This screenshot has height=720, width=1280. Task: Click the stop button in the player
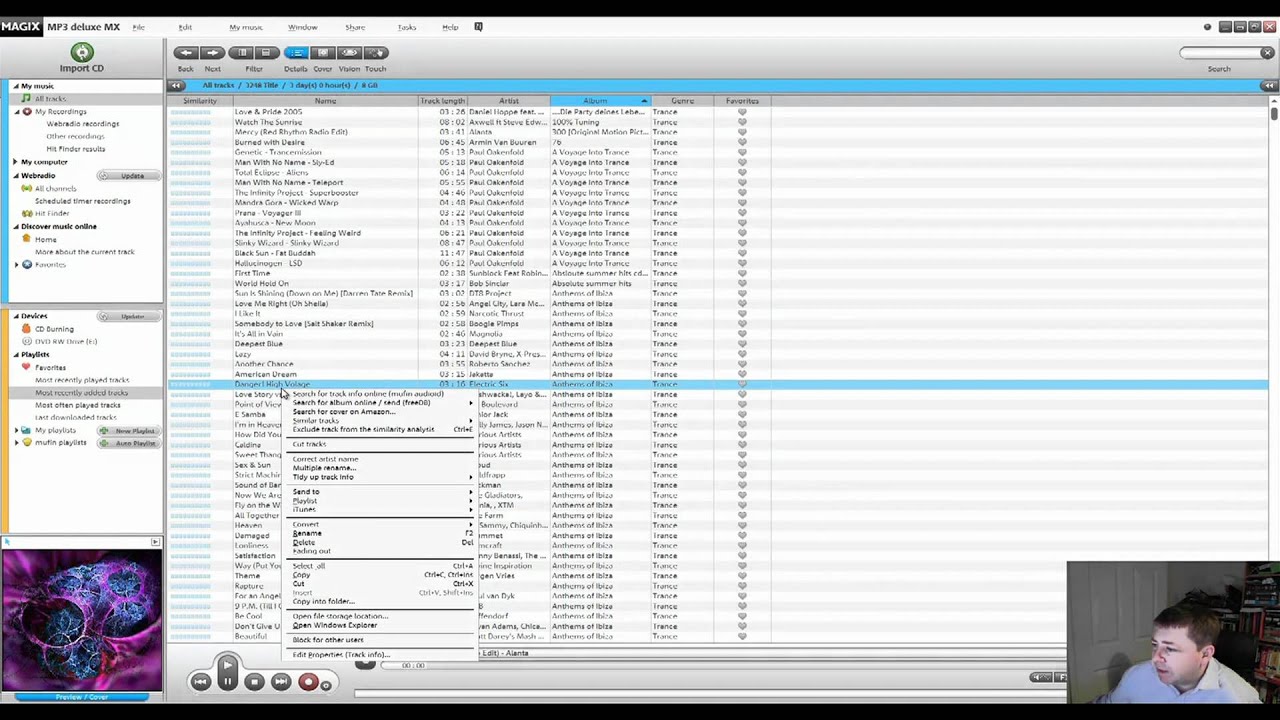point(254,682)
